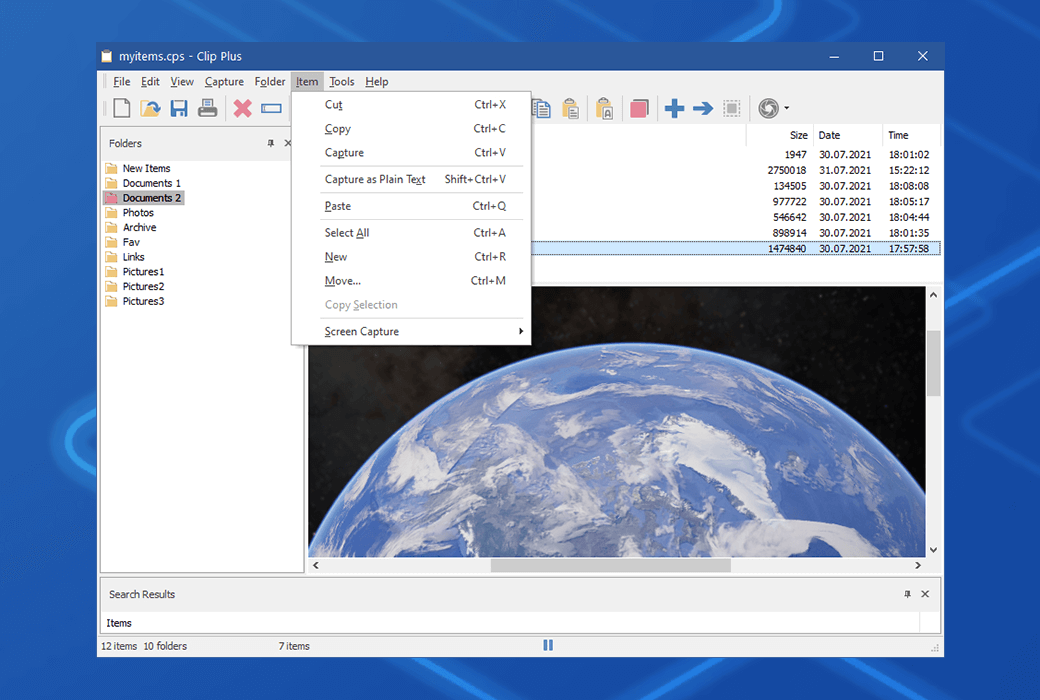
Task: Select the highlighted row with size 1474840
Action: pos(736,249)
